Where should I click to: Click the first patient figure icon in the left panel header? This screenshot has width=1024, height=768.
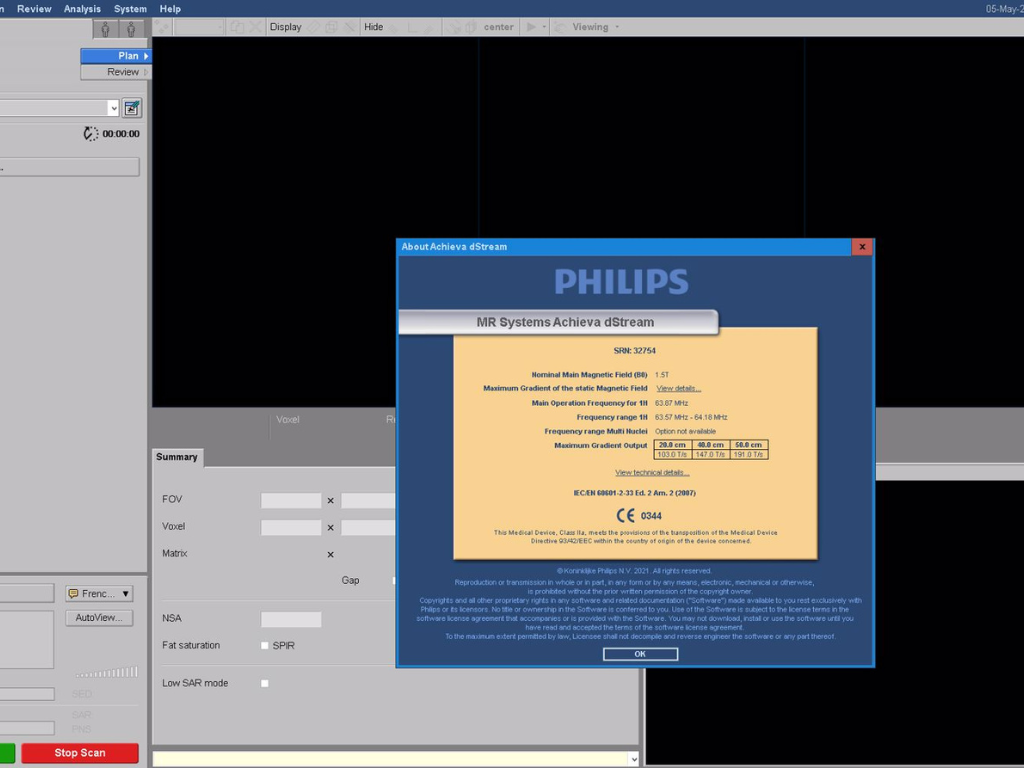(x=105, y=29)
